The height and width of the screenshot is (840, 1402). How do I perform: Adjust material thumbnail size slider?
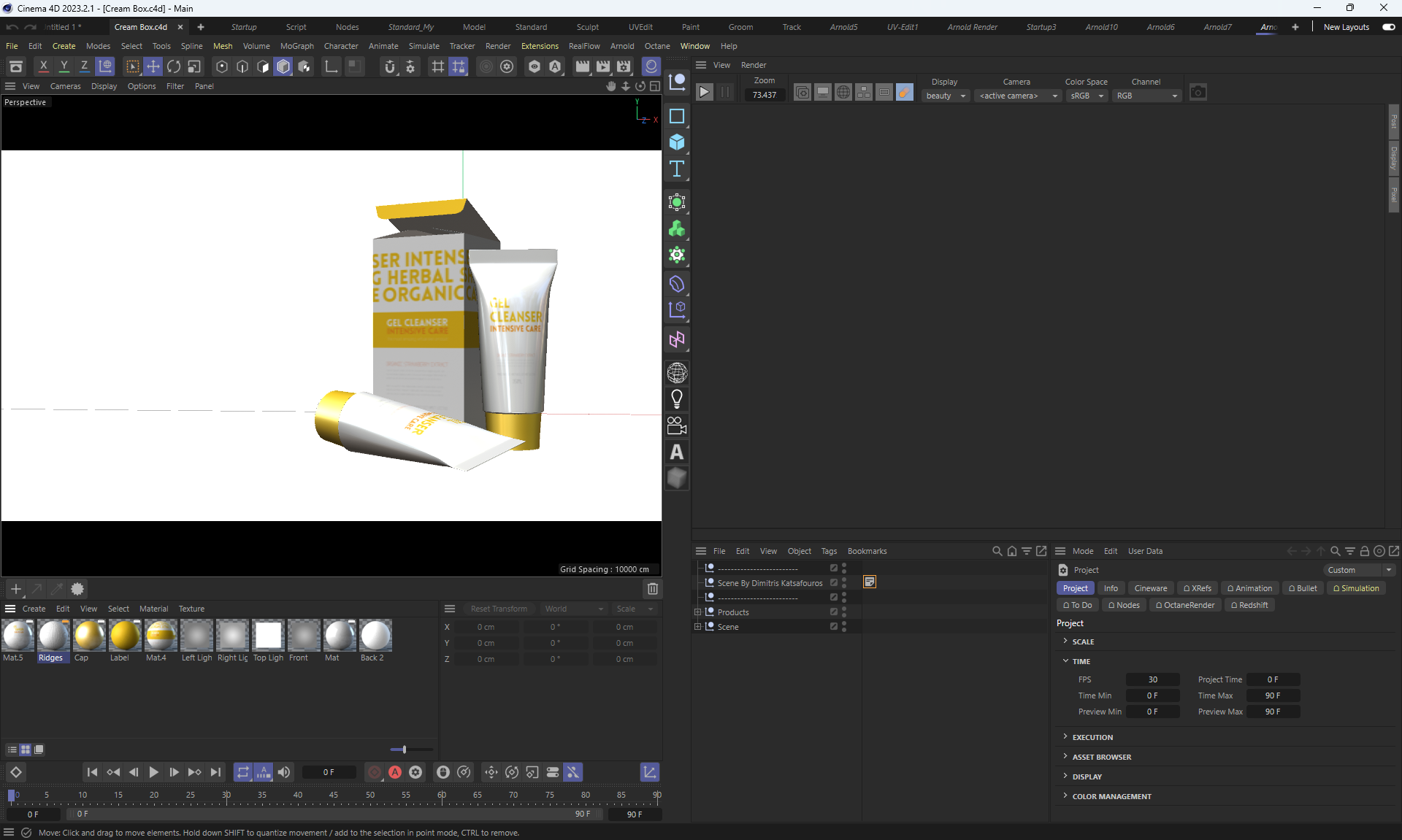[404, 750]
